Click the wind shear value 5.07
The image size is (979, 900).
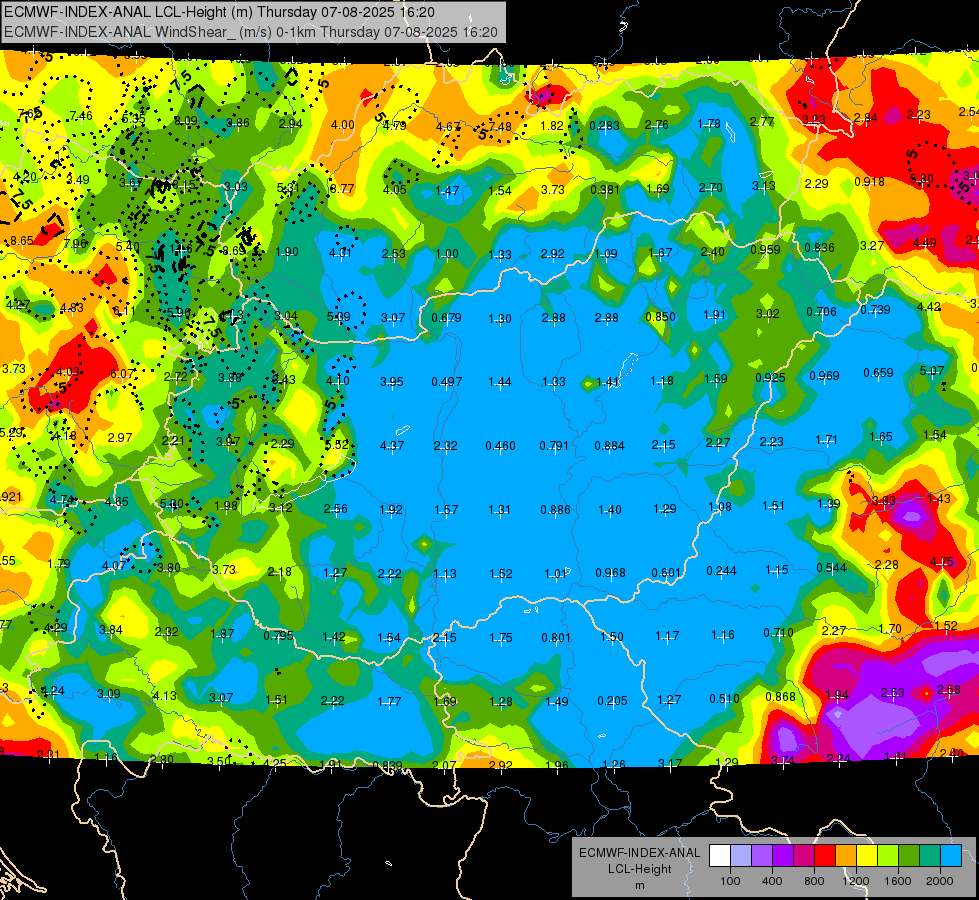point(932,371)
